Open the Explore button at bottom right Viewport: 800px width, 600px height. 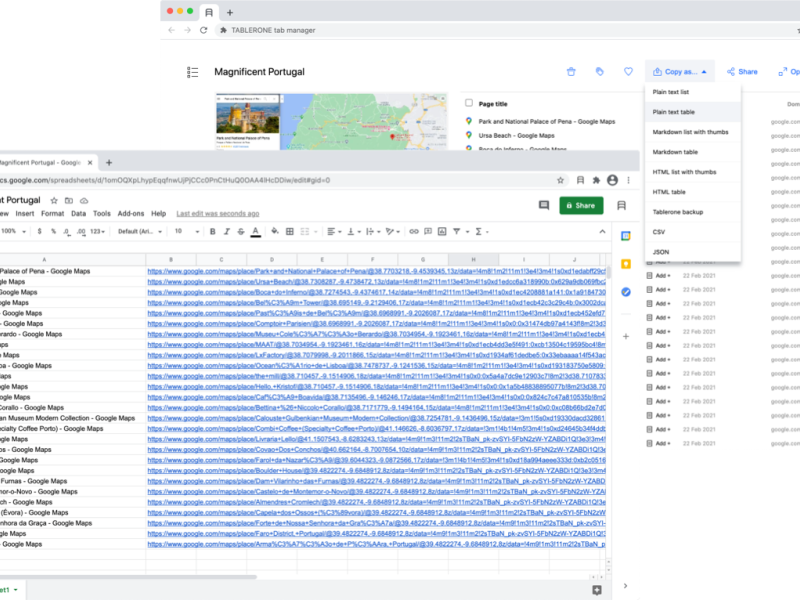(596, 590)
